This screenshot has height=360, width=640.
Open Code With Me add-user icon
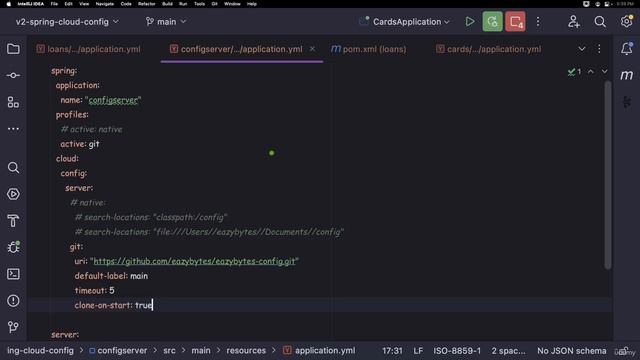(x=573, y=22)
